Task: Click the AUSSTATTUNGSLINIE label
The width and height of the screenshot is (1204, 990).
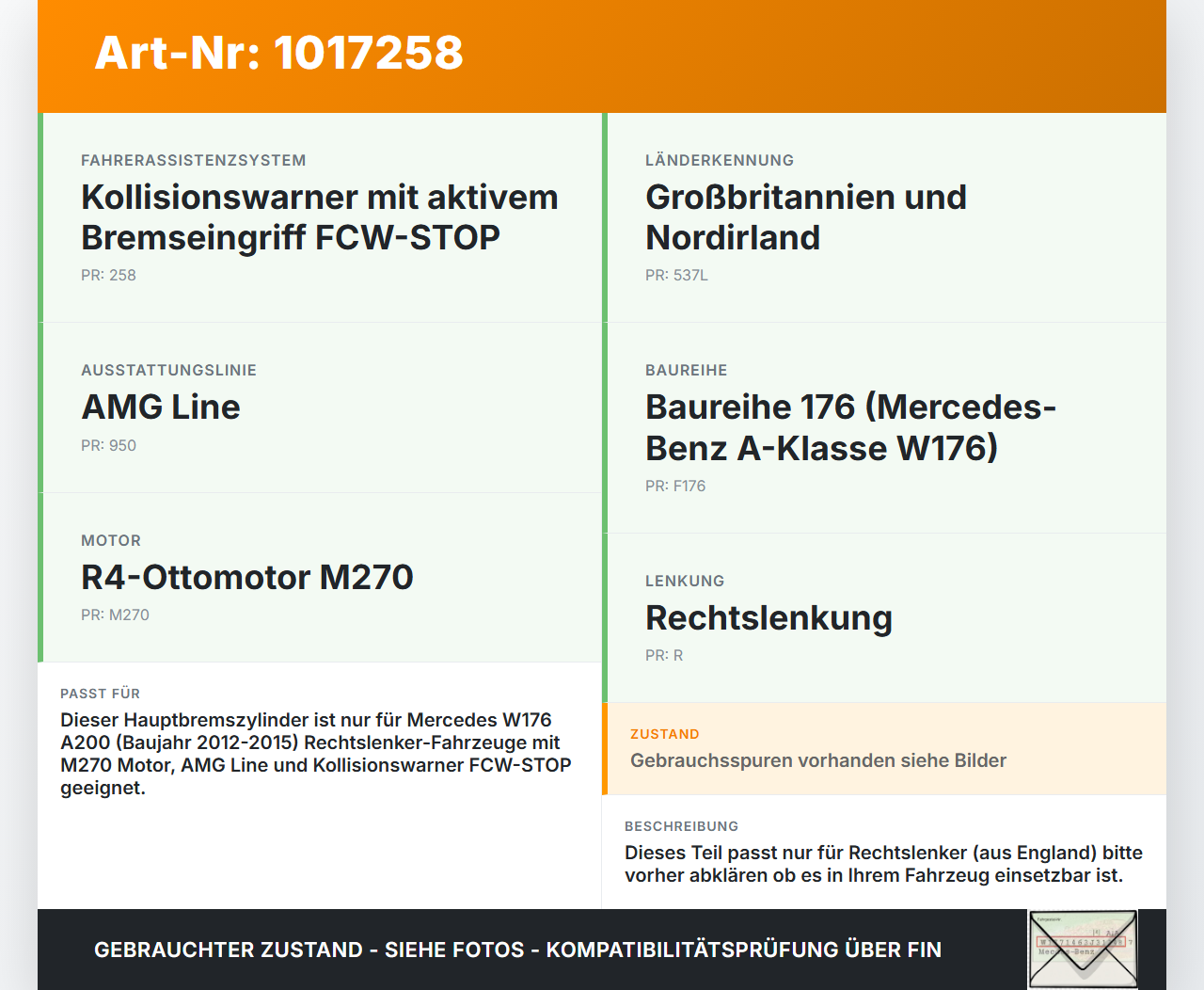Action: [169, 370]
